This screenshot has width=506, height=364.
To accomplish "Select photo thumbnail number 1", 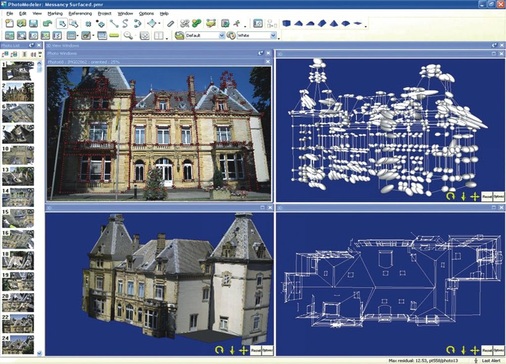I will click(x=18, y=71).
